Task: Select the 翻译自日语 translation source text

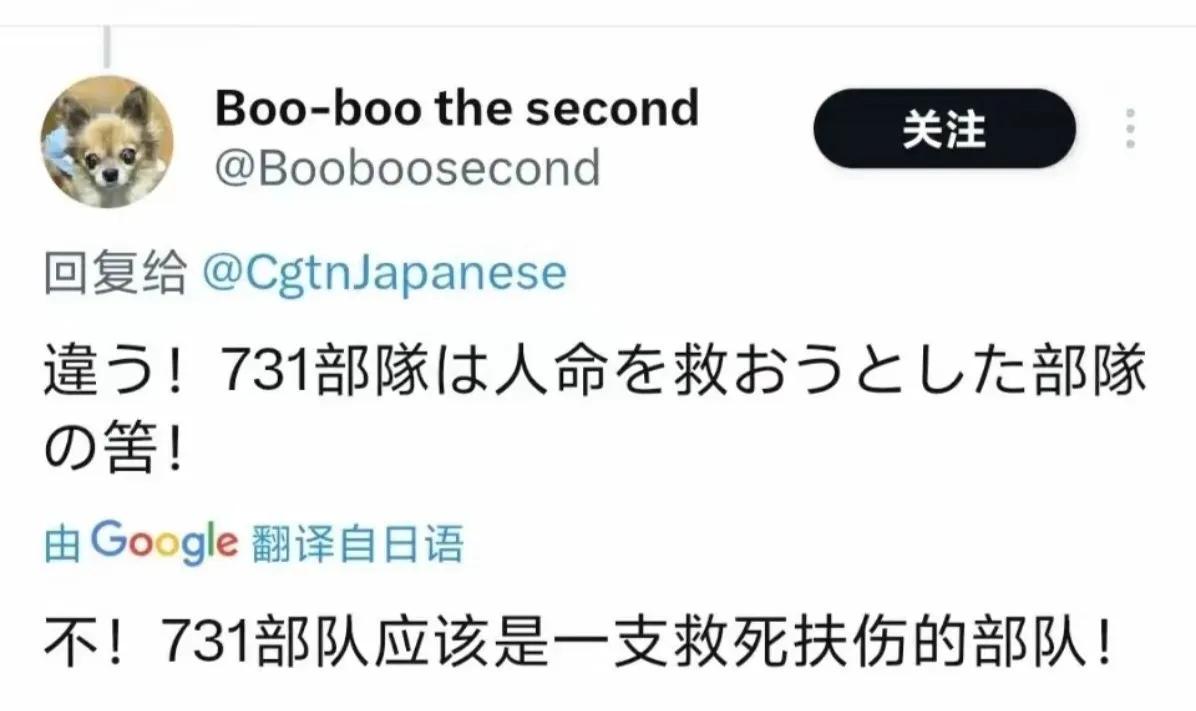Action: pos(357,545)
